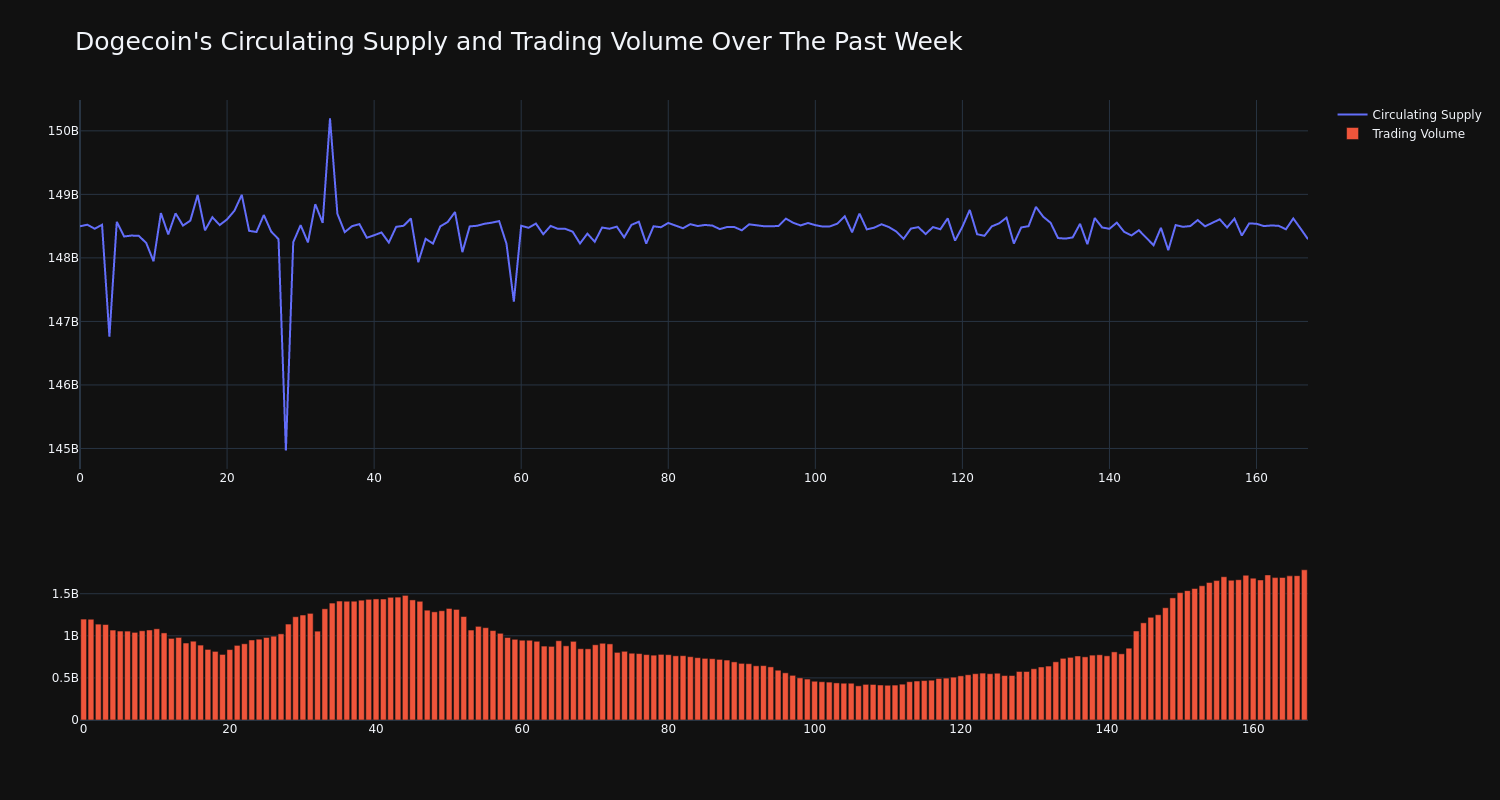Click x-axis tick 100 on the supply chart
Screen dimensions: 1500x800
pyautogui.click(x=815, y=478)
